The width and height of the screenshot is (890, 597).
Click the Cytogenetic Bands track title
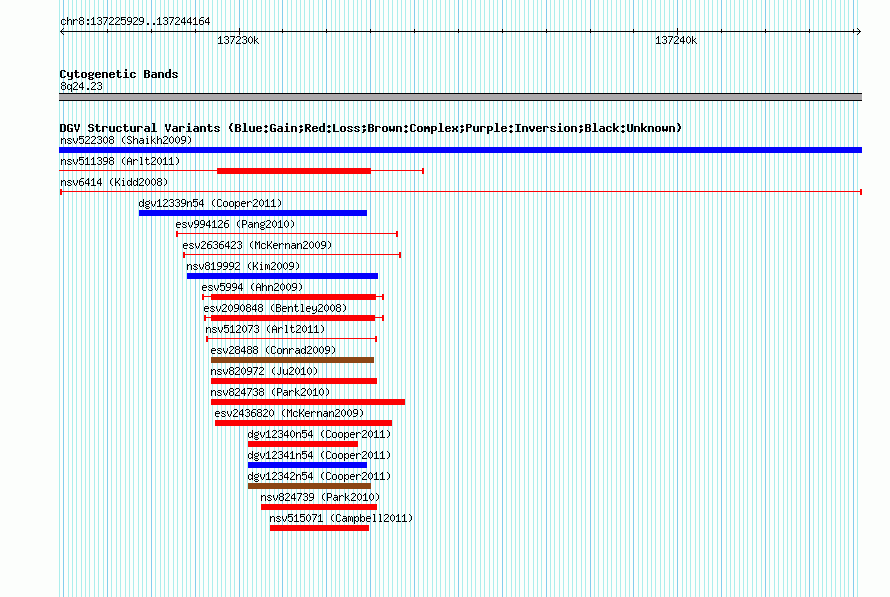click(119, 74)
